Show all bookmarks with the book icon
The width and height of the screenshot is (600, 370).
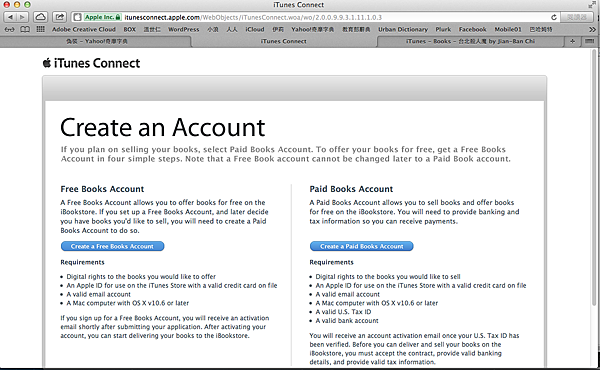25,29
